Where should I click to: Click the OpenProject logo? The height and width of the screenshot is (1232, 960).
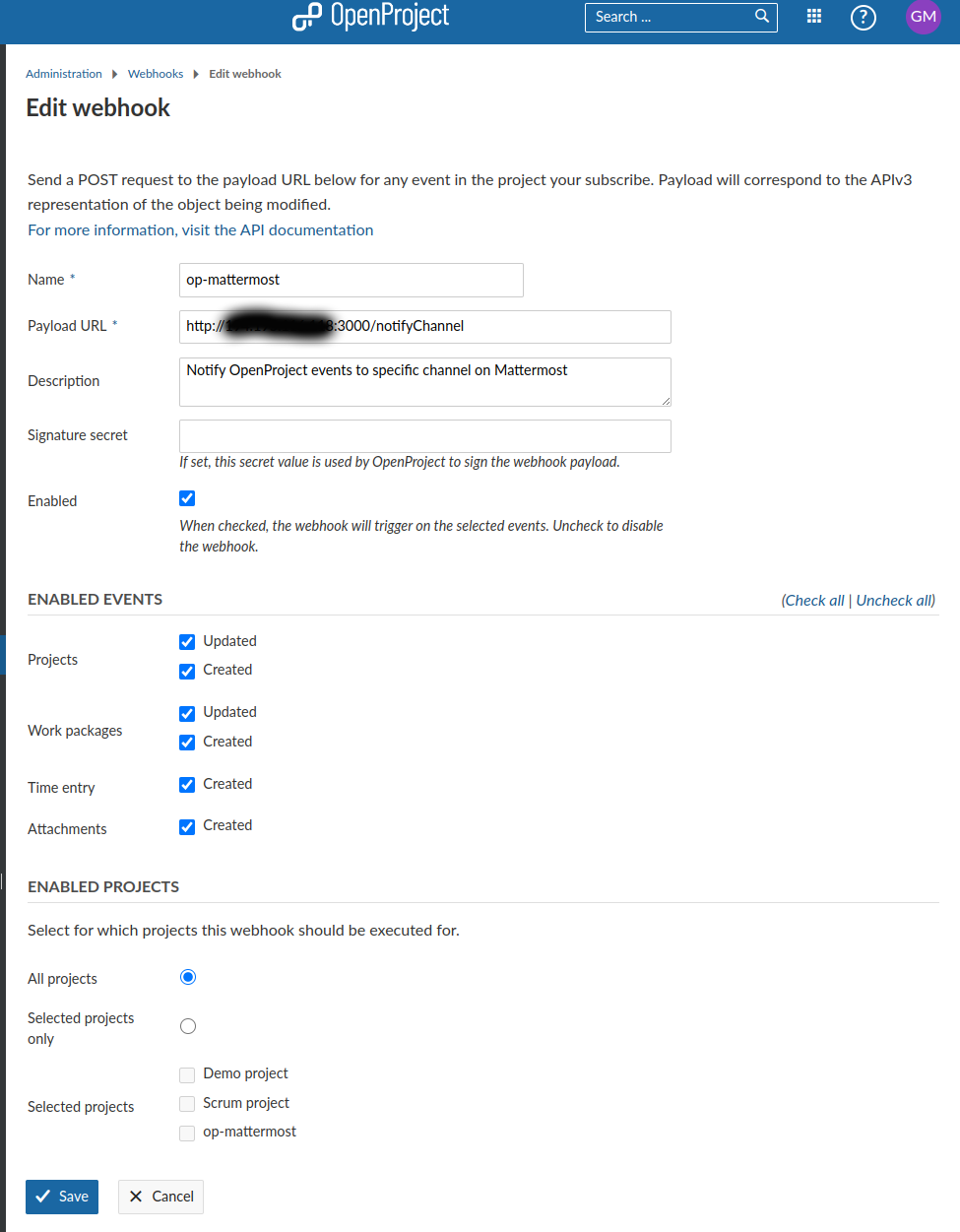tap(370, 17)
